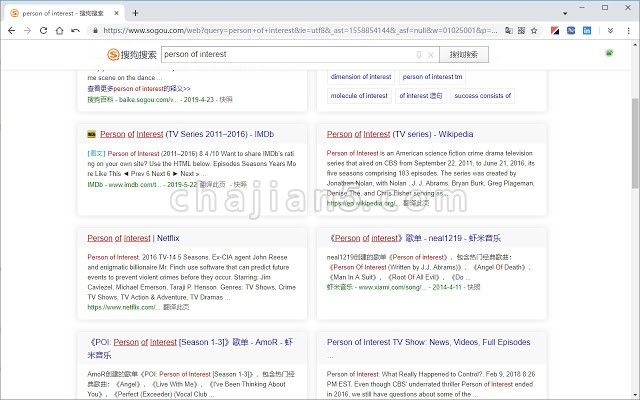640x400 pixels.
Task: Open the tab list dropdown arrow
Action: click(x=565, y=13)
